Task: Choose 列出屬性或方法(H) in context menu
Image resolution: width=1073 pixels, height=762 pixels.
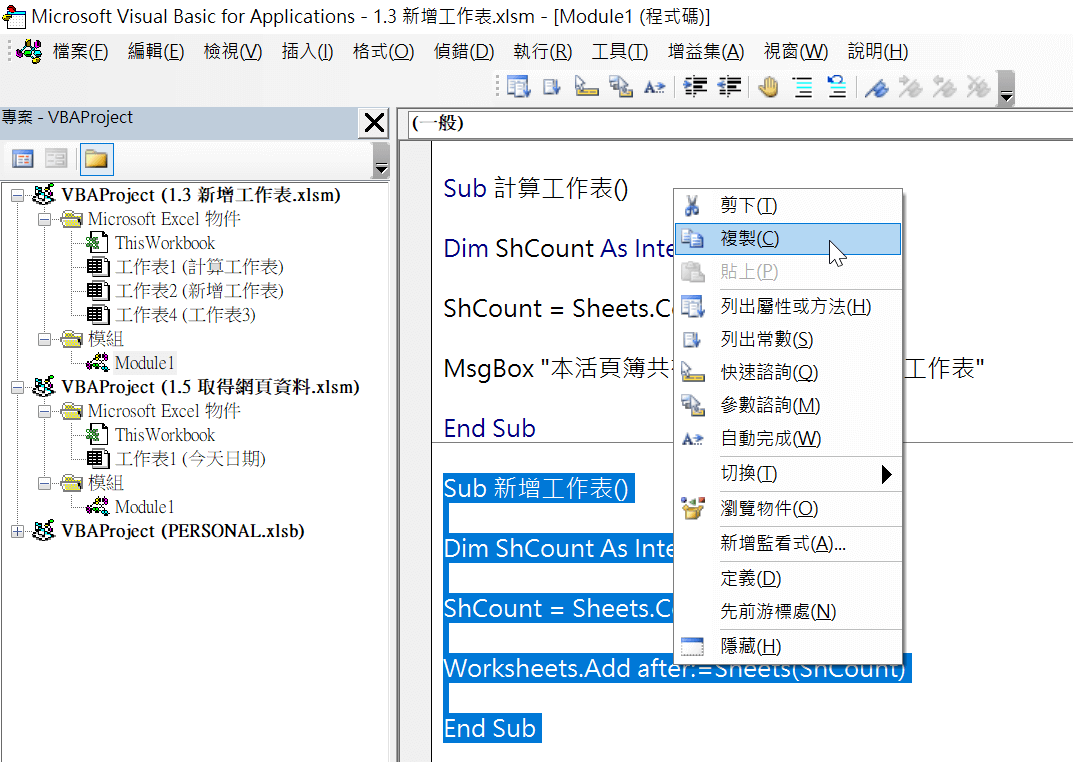Action: (788, 306)
